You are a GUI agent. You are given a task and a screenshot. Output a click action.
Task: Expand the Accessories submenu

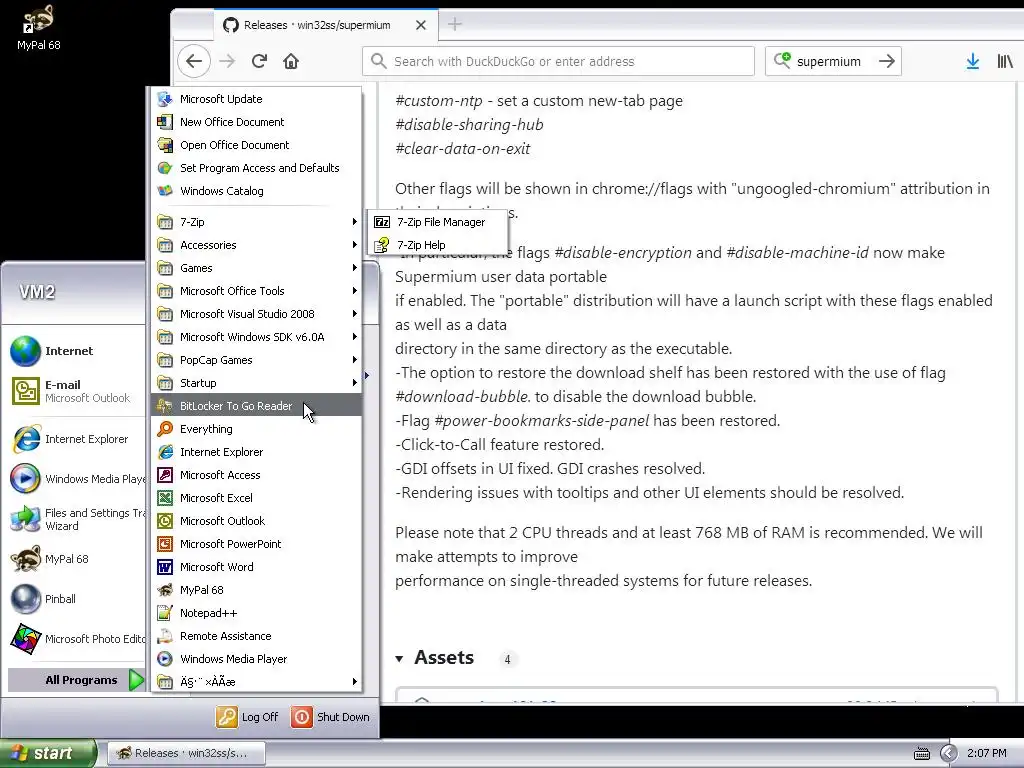pyautogui.click(x=257, y=245)
